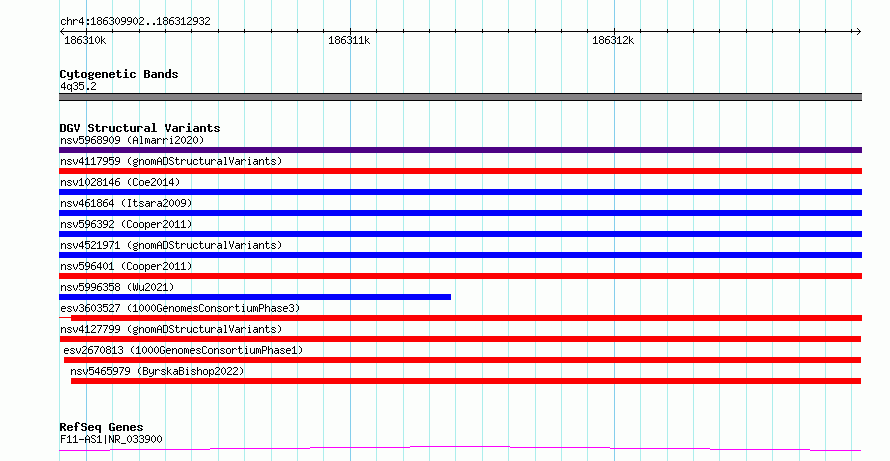This screenshot has height=461, width=890.
Task: Open the nsv4521971 (gnomADStructuralVariants) label
Action: point(171,245)
